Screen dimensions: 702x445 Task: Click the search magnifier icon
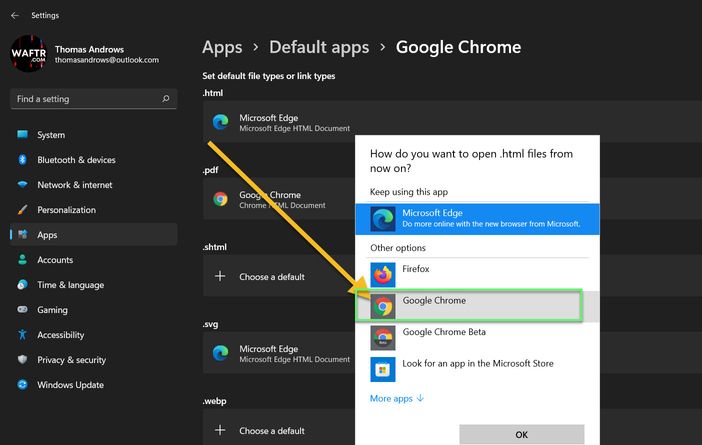point(166,98)
